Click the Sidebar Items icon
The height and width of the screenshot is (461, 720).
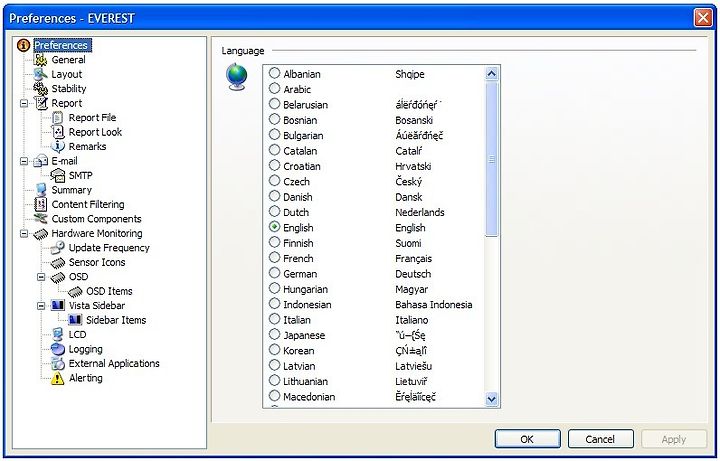click(75, 320)
